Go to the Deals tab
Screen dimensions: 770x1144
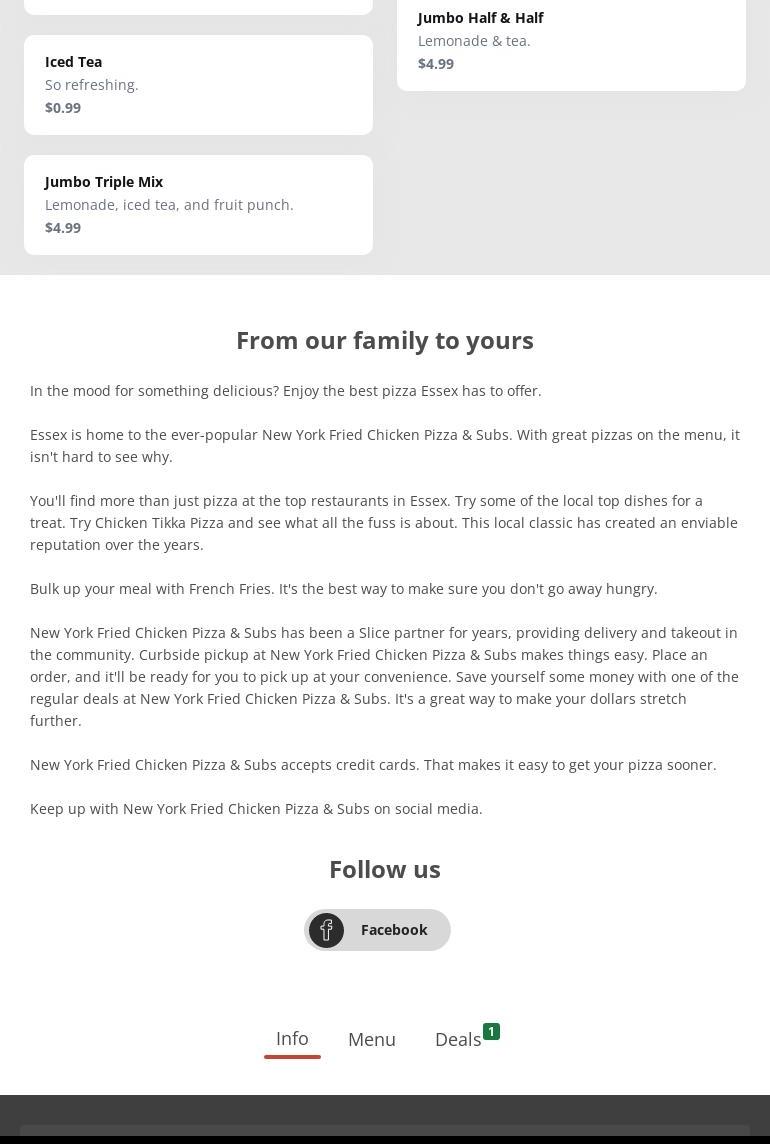pyautogui.click(x=458, y=1040)
